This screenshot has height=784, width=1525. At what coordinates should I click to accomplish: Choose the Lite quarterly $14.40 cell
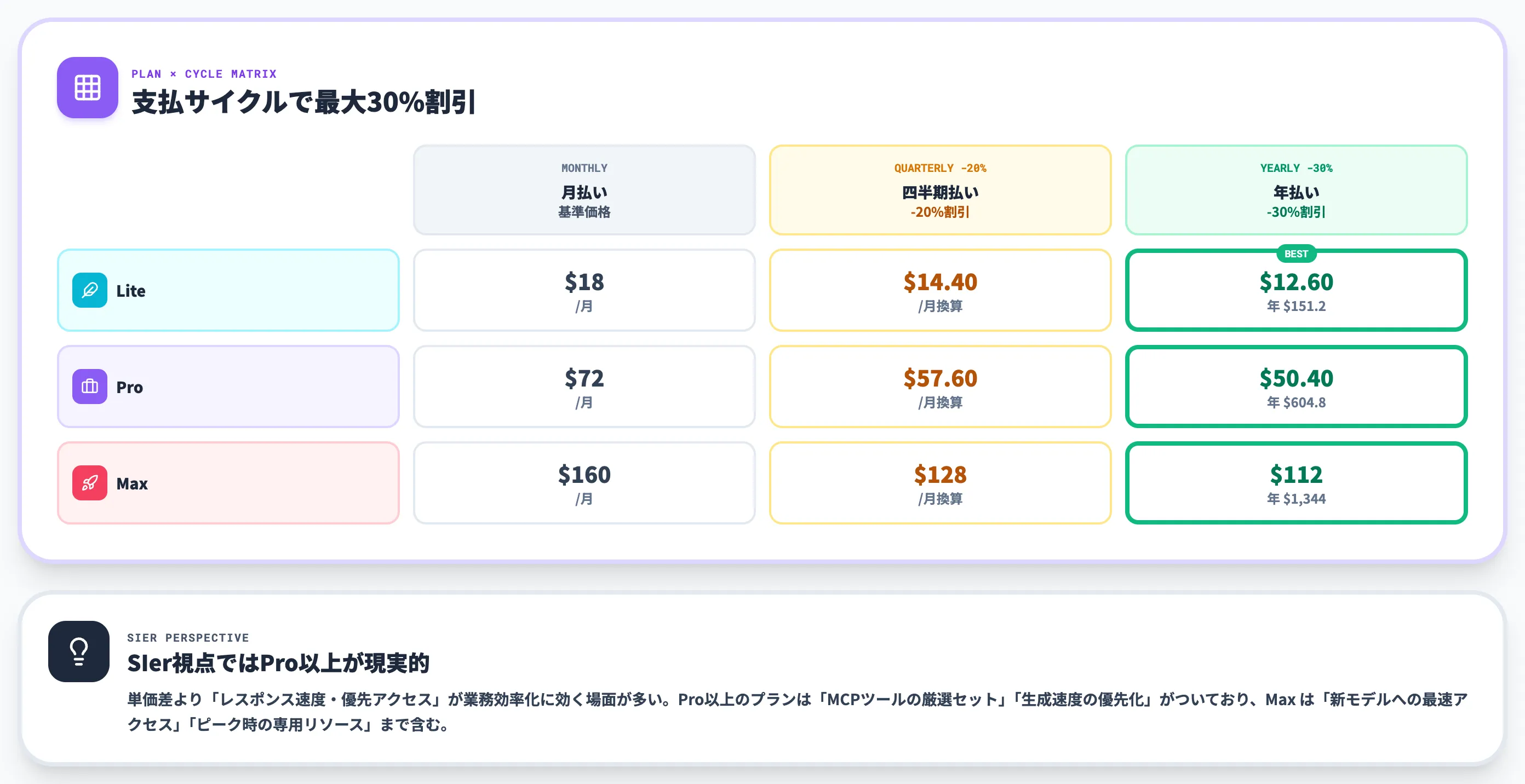tap(940, 290)
